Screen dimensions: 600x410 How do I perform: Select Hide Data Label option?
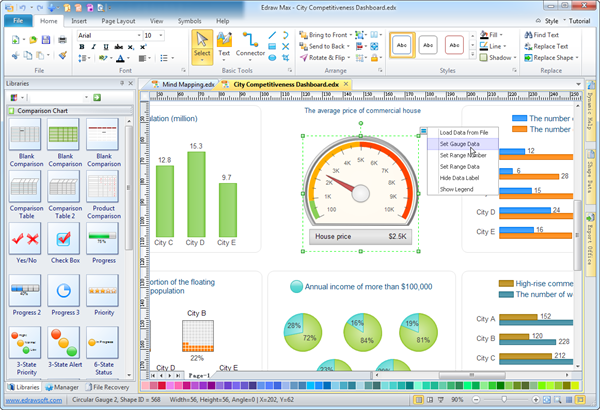click(x=463, y=178)
